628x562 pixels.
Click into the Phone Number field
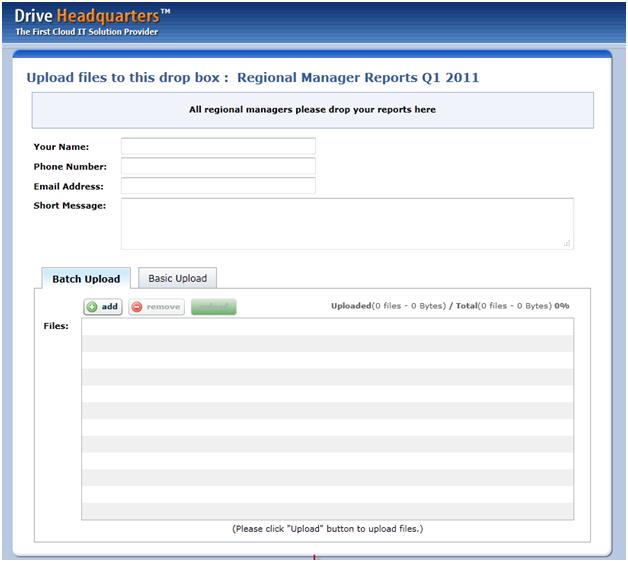218,166
